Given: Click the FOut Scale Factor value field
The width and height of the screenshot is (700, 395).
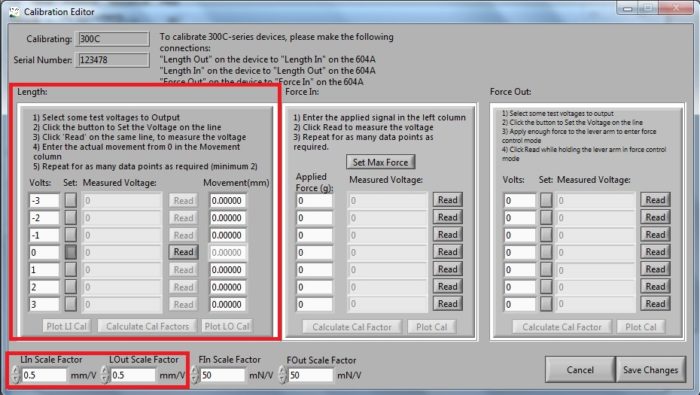Looking at the screenshot, I should click(x=311, y=375).
